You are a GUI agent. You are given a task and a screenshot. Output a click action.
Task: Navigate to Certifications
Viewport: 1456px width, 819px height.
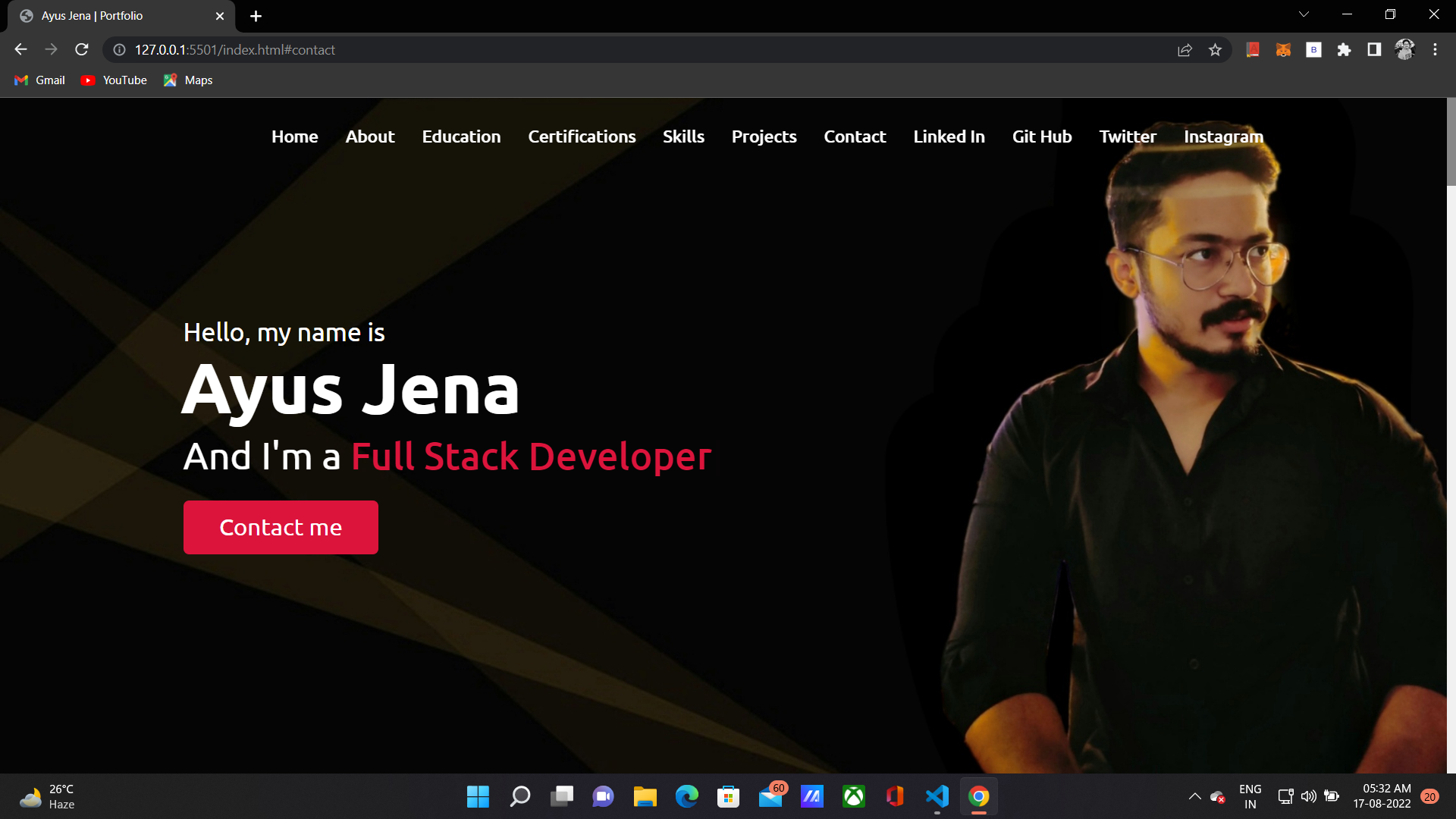(582, 136)
